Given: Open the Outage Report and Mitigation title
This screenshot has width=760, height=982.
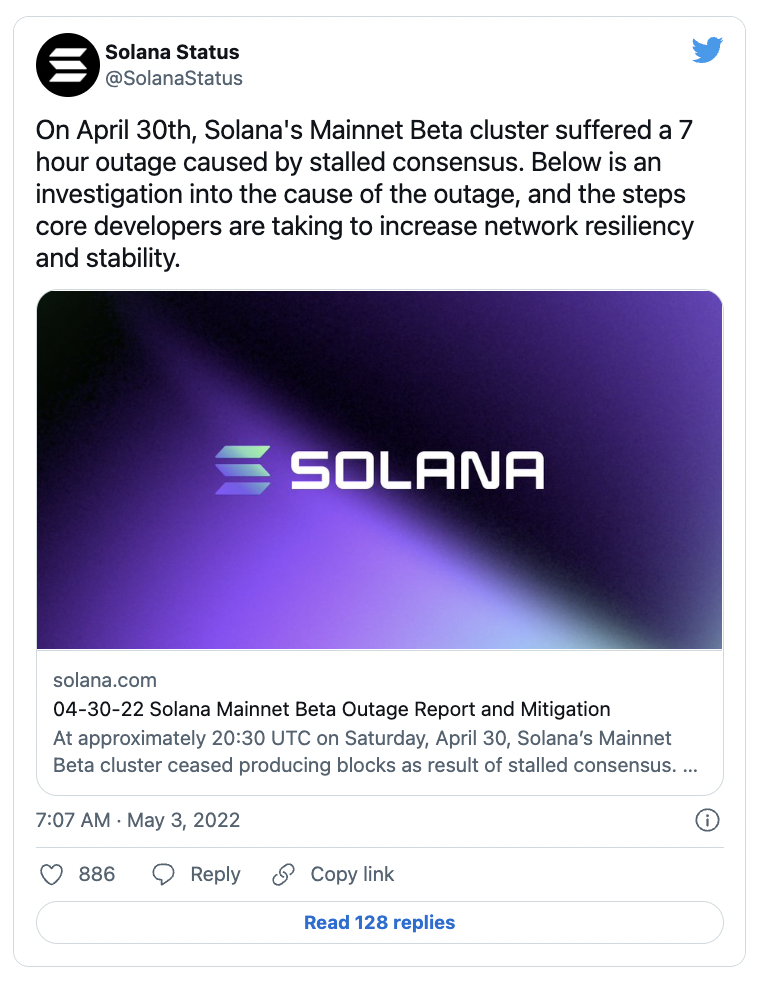Looking at the screenshot, I should tap(331, 710).
